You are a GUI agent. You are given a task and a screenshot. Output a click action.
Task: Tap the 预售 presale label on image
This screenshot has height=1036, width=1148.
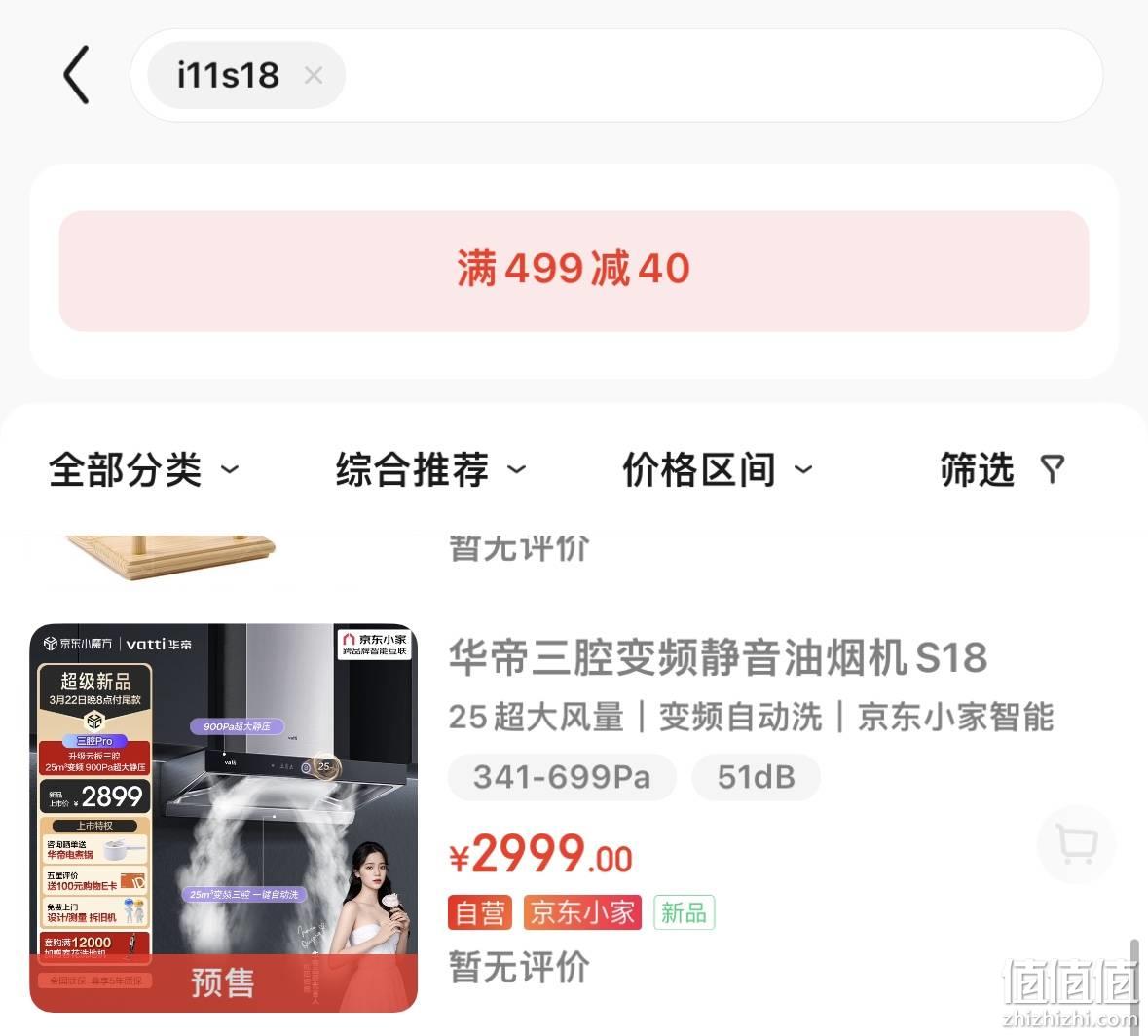223,982
